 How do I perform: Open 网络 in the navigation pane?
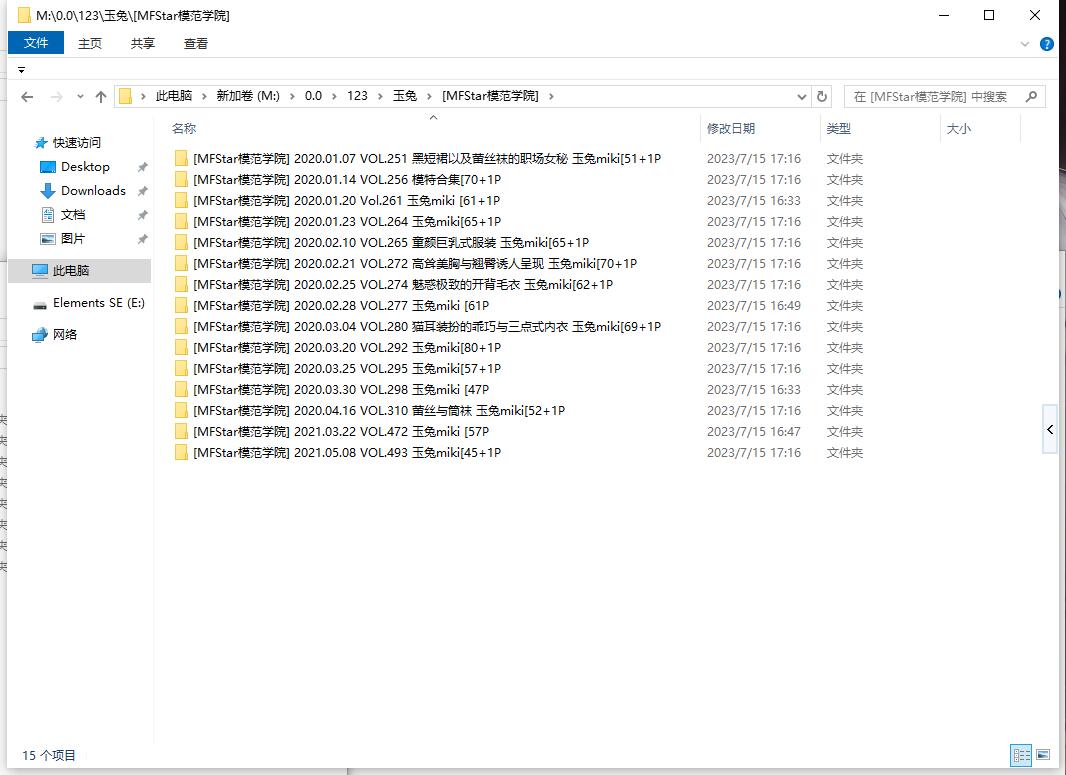pos(65,334)
